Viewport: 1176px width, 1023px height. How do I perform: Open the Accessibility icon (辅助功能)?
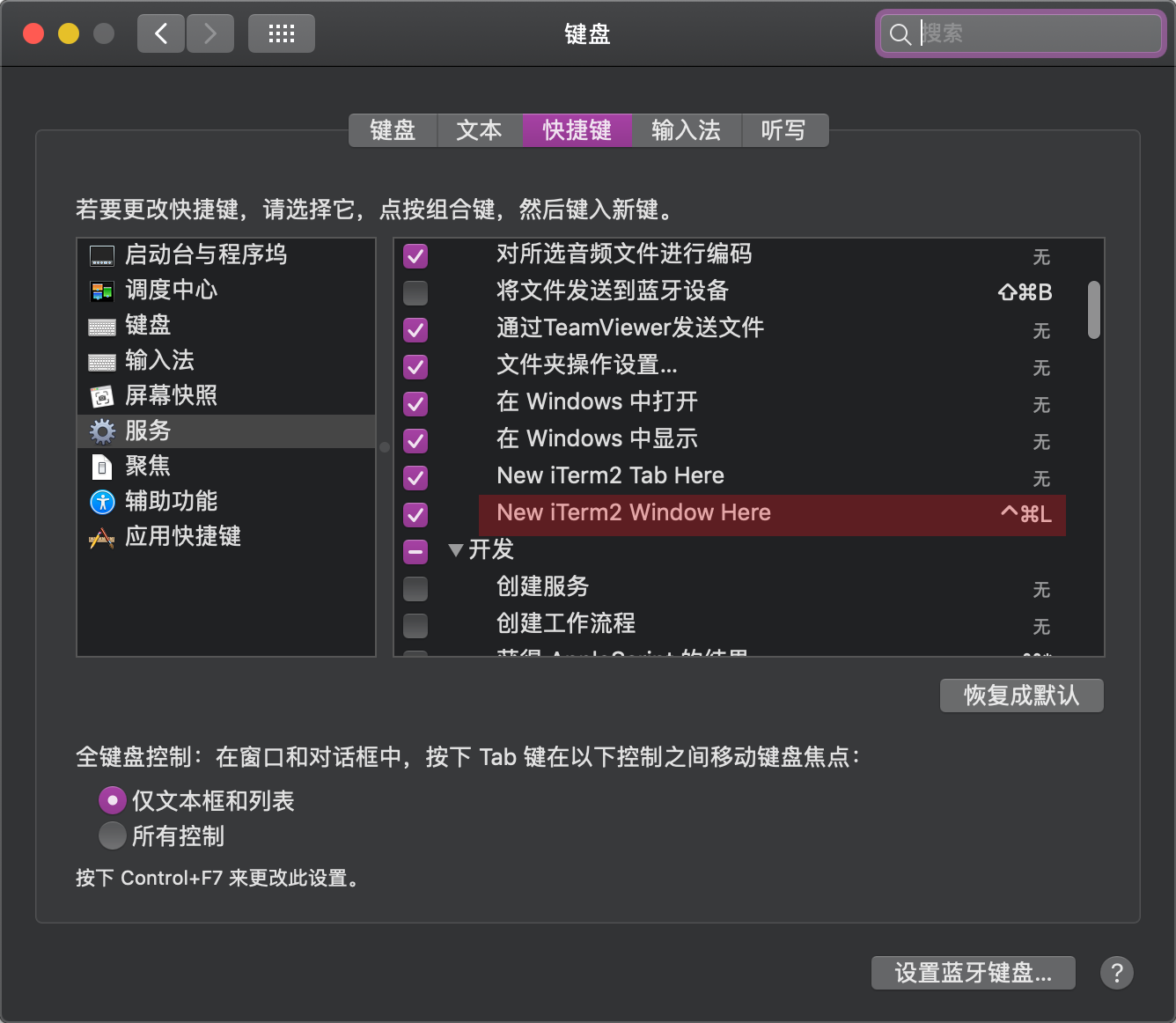pyautogui.click(x=102, y=502)
